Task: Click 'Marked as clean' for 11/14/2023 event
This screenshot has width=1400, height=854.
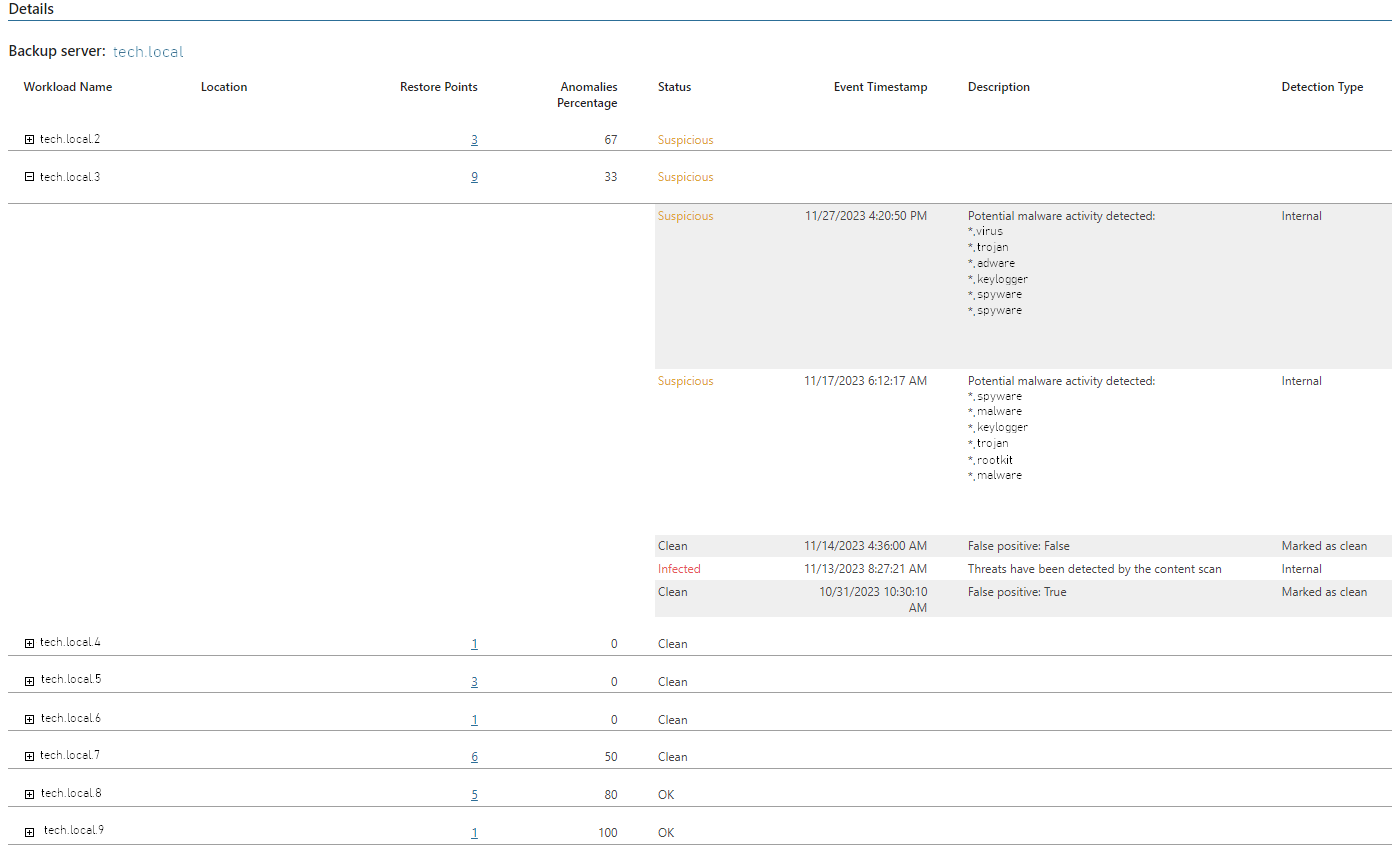Action: [1324, 546]
